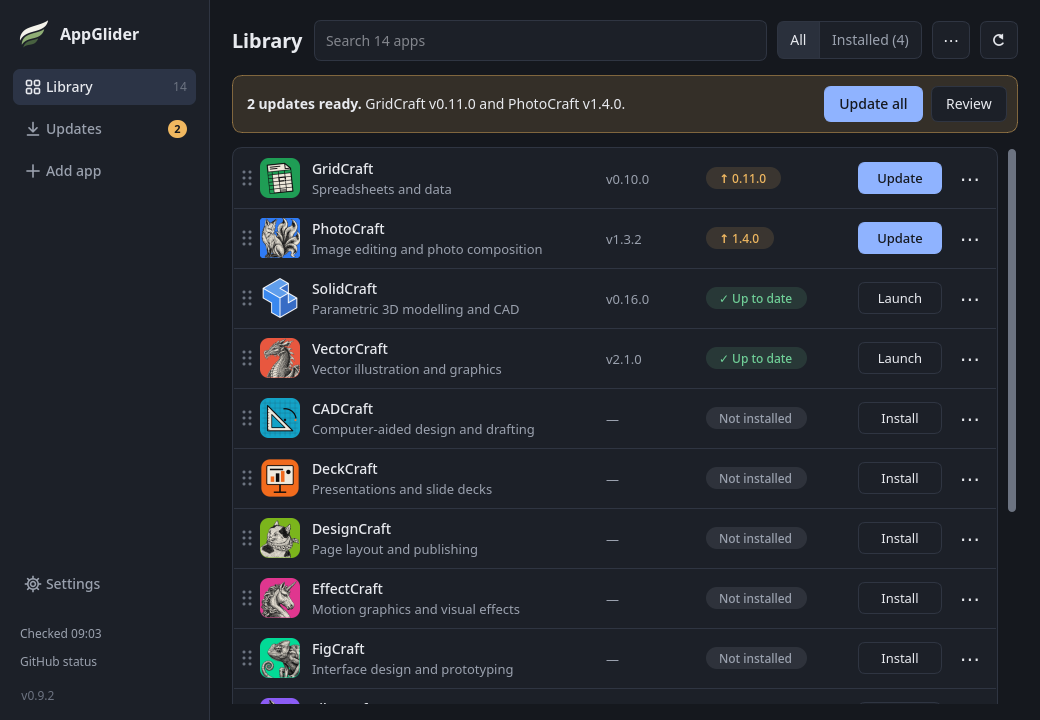Grab the DesignCraft row drag handle
The image size is (1040, 720).
tap(247, 538)
